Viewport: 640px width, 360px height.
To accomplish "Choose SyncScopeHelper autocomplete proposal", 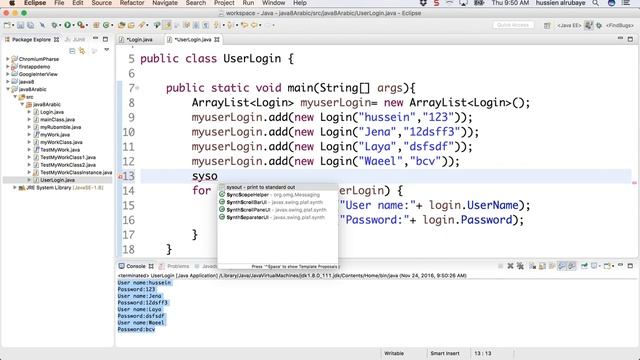I will click(278, 195).
